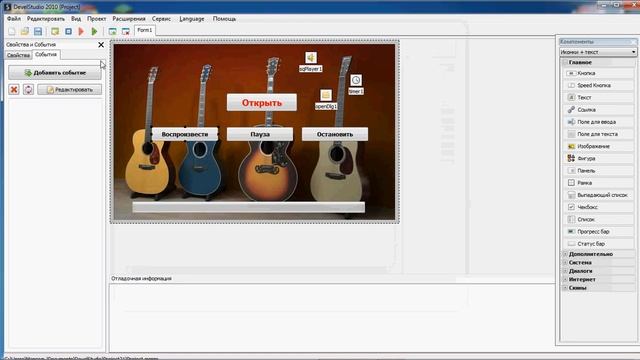The height and width of the screenshot is (360, 640).
Task: Expand the Диалоги component group
Action: tap(565, 271)
